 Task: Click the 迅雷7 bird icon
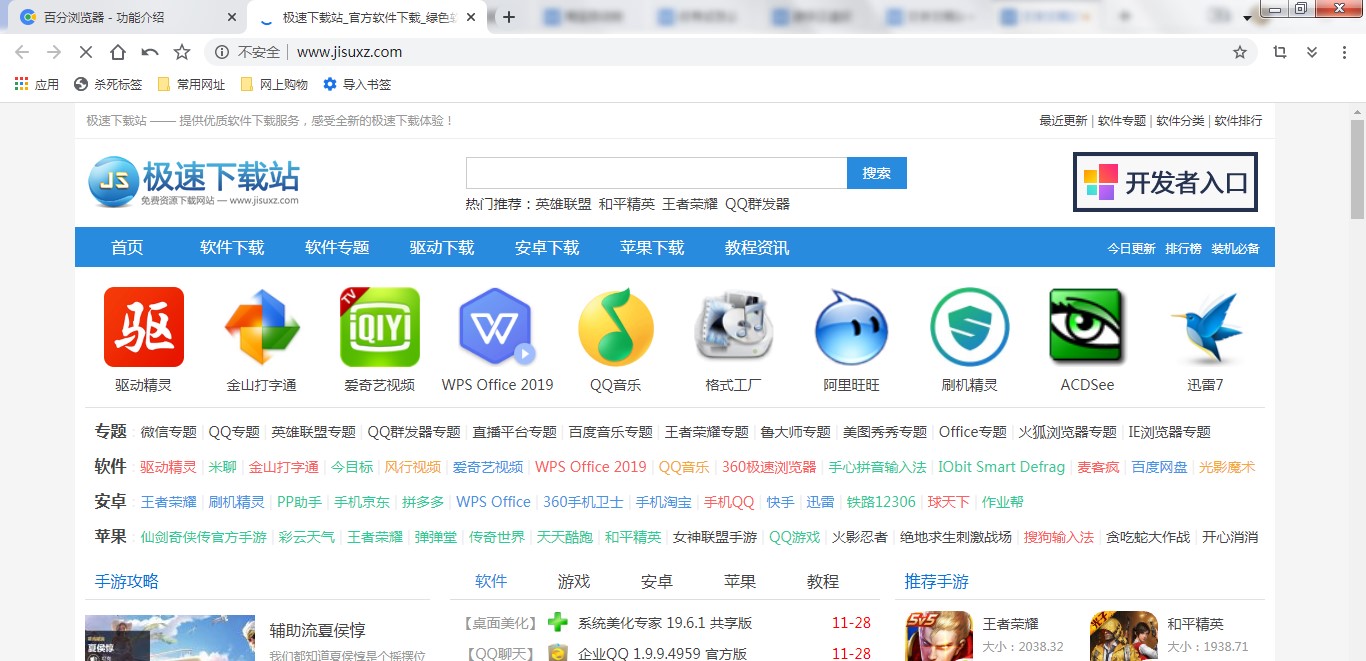[1205, 326]
